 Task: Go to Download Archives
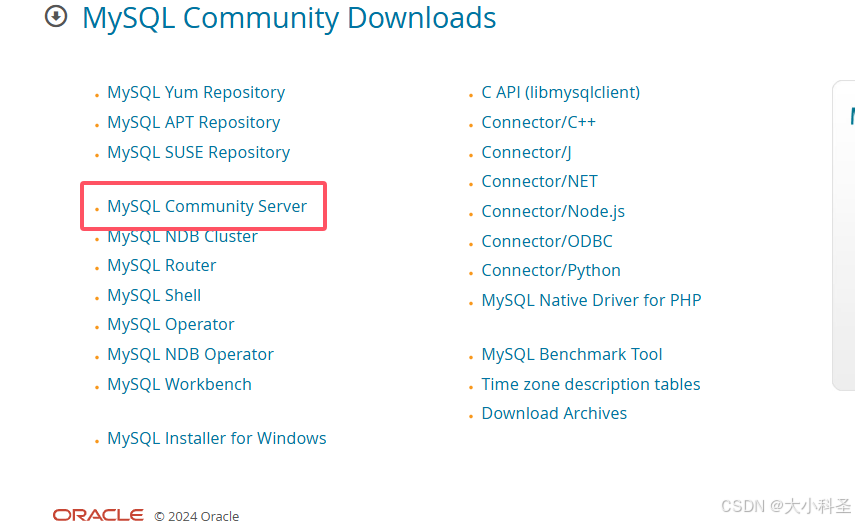point(554,414)
